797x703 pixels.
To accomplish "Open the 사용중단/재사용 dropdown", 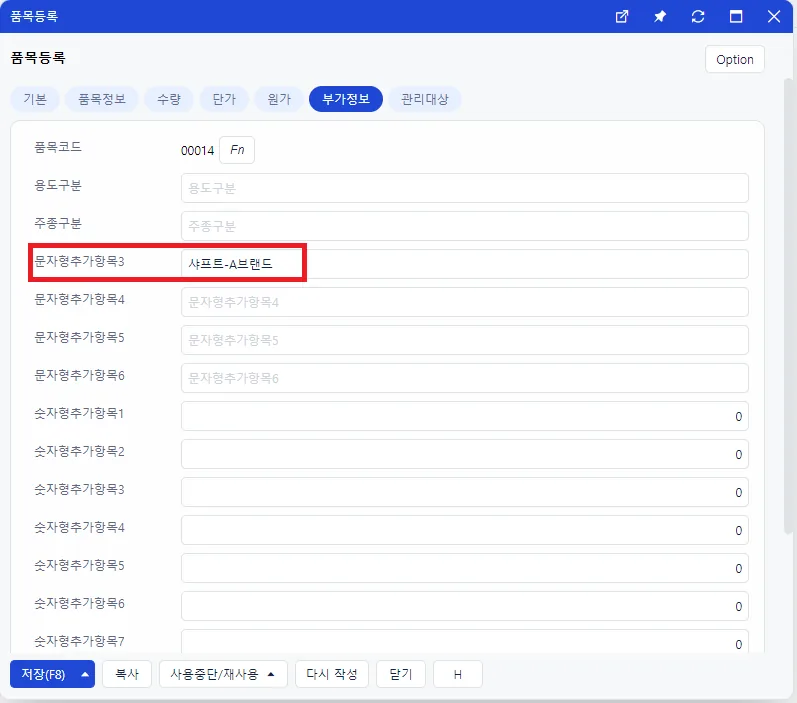I will point(223,675).
